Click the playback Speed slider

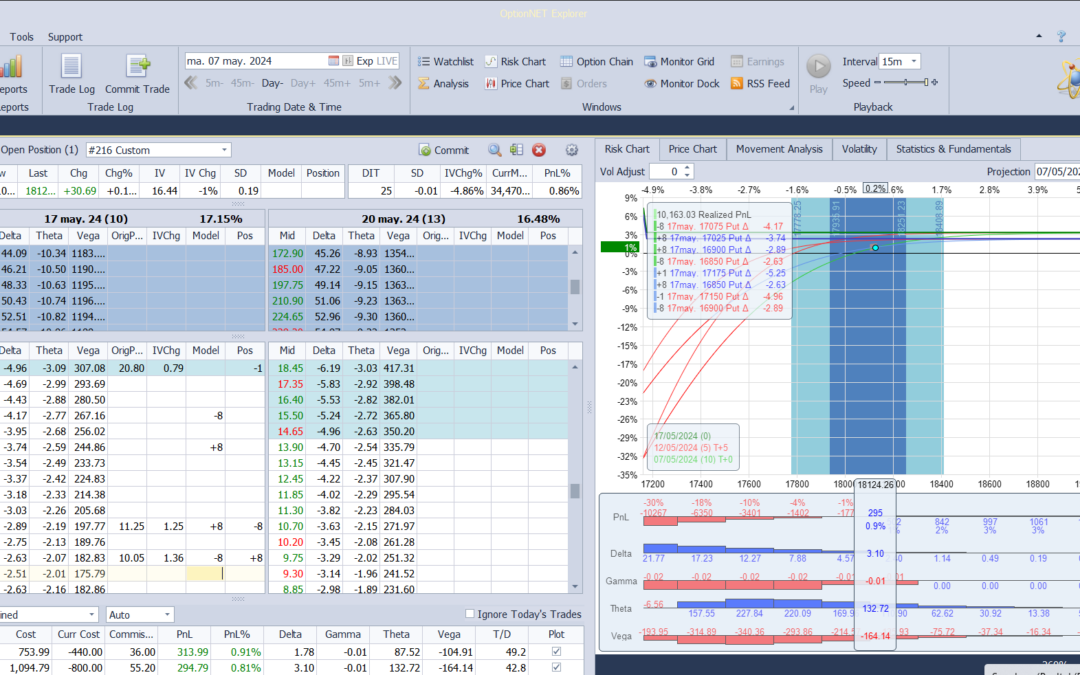pyautogui.click(x=906, y=83)
